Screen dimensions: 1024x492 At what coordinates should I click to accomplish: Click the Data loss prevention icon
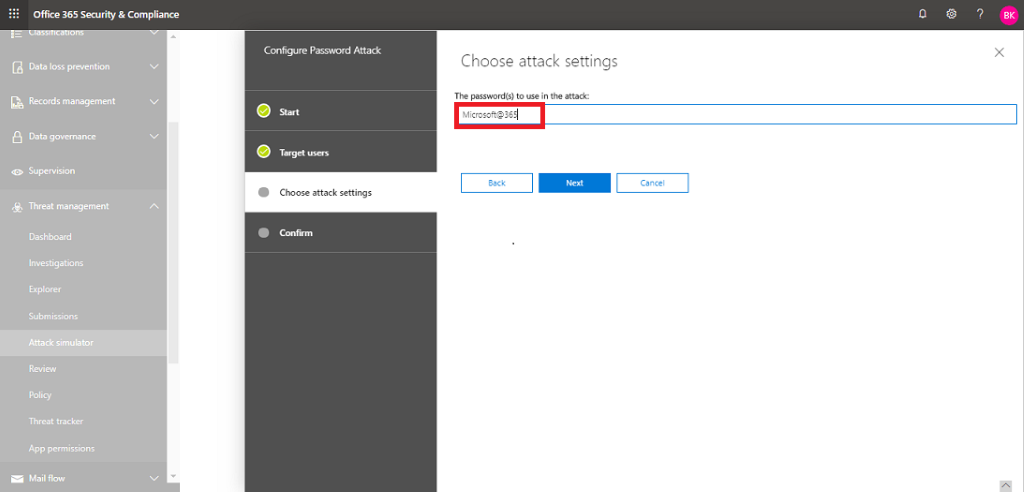tap(18, 67)
